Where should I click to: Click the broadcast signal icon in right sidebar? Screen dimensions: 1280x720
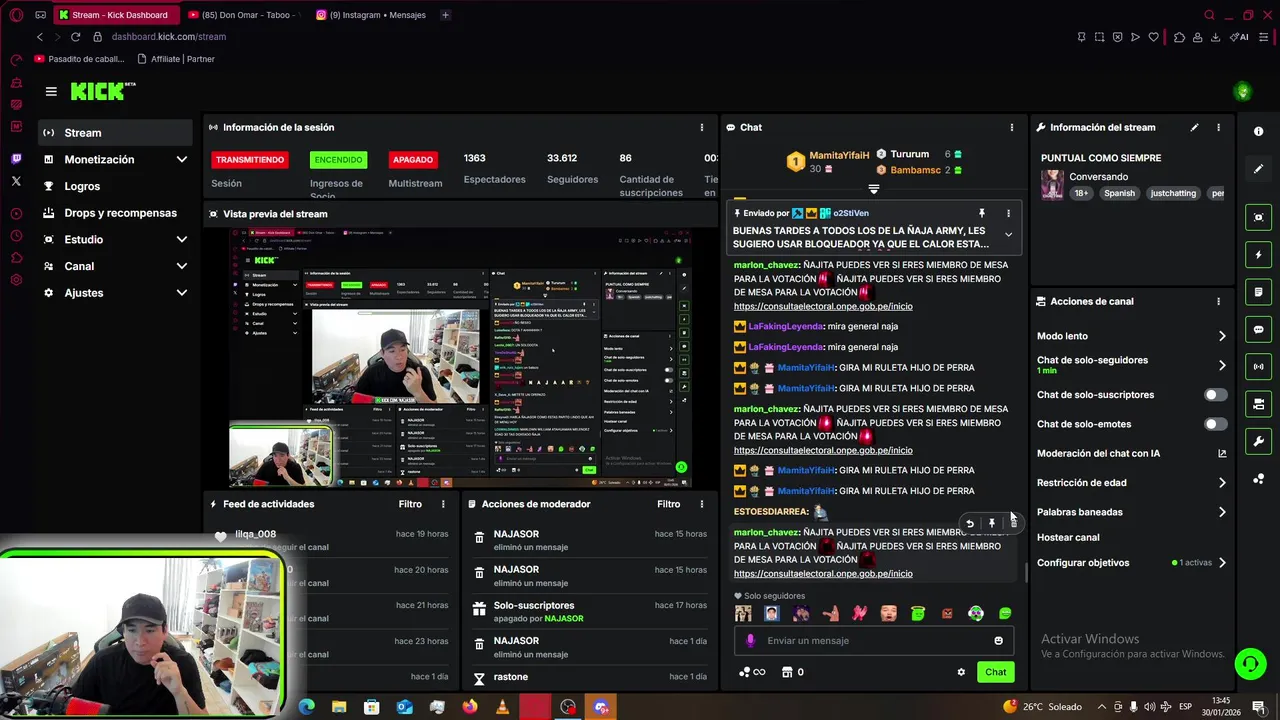(x=1258, y=366)
